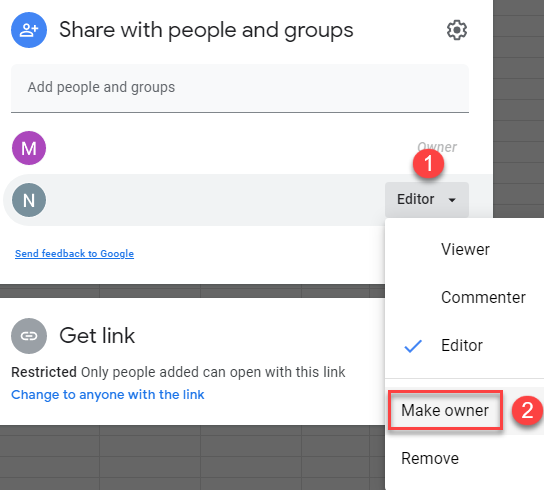Screen dimensions: 544x490
Task: Open Send feedback to Google link
Action: pyautogui.click(x=74, y=254)
